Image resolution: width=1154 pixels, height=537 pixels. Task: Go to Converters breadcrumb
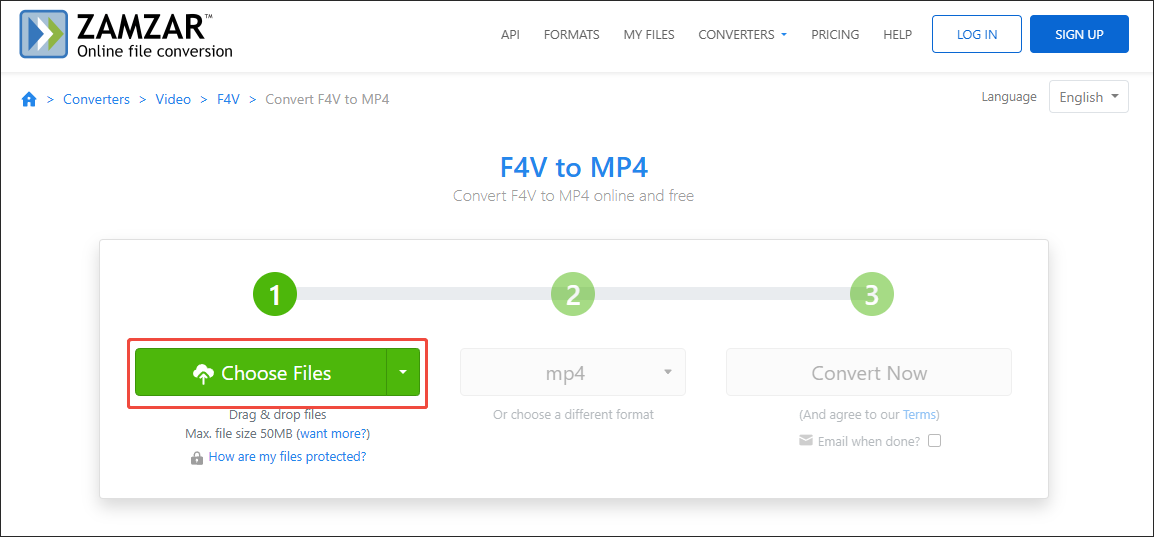[96, 99]
